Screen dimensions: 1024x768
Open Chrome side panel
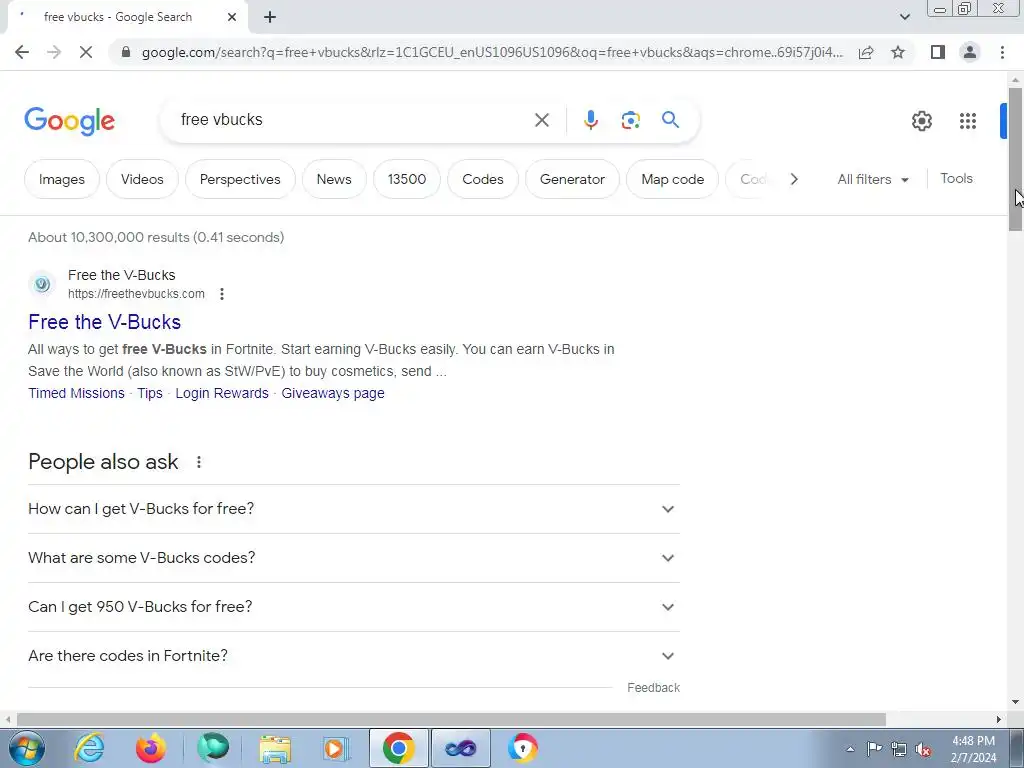938,52
